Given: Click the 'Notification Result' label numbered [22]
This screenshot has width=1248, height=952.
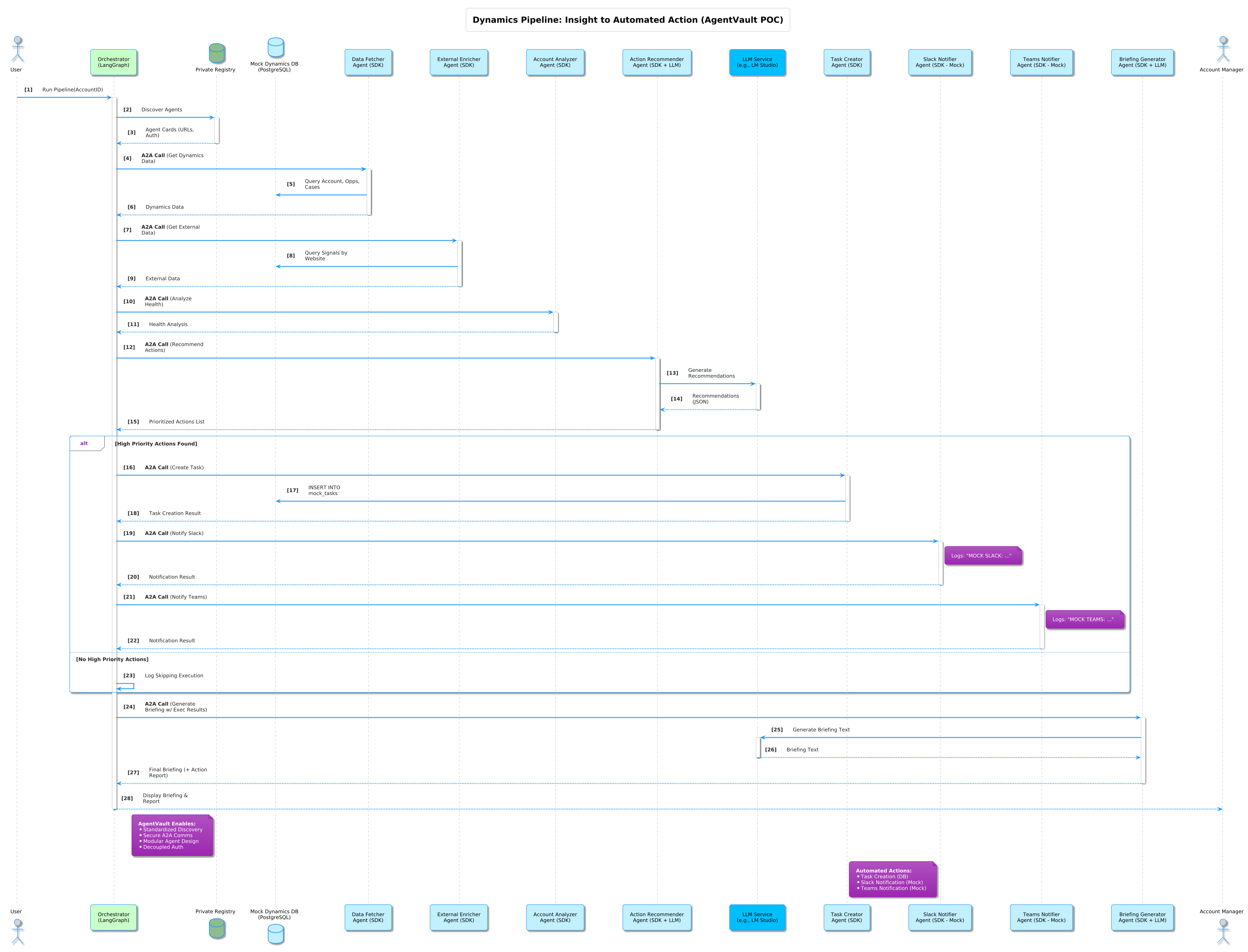Looking at the screenshot, I should click(x=172, y=641).
